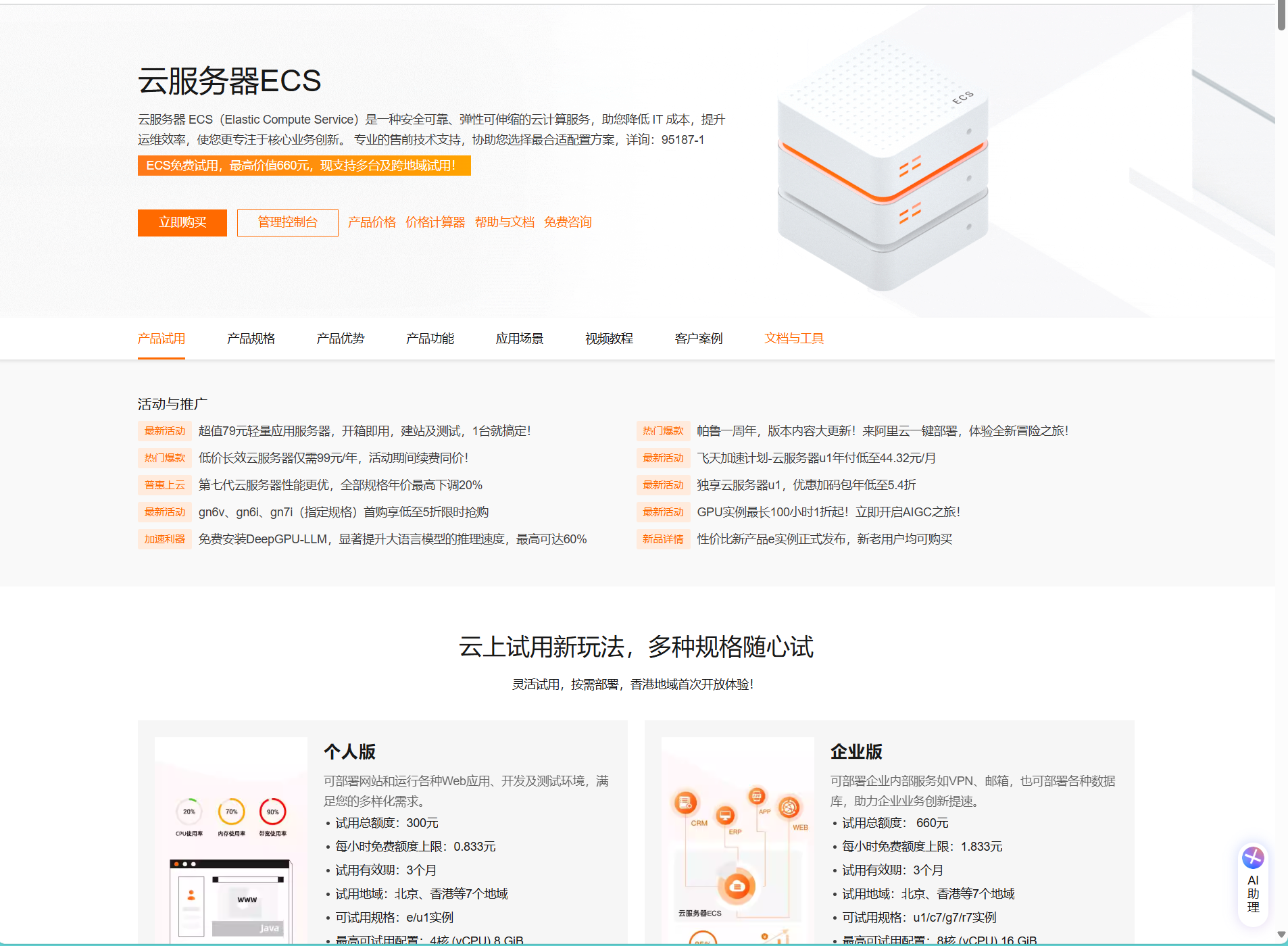1288x946 pixels.
Task: Click 可试用规格：u1/c7/g7/r7实例 text
Action: click(919, 918)
